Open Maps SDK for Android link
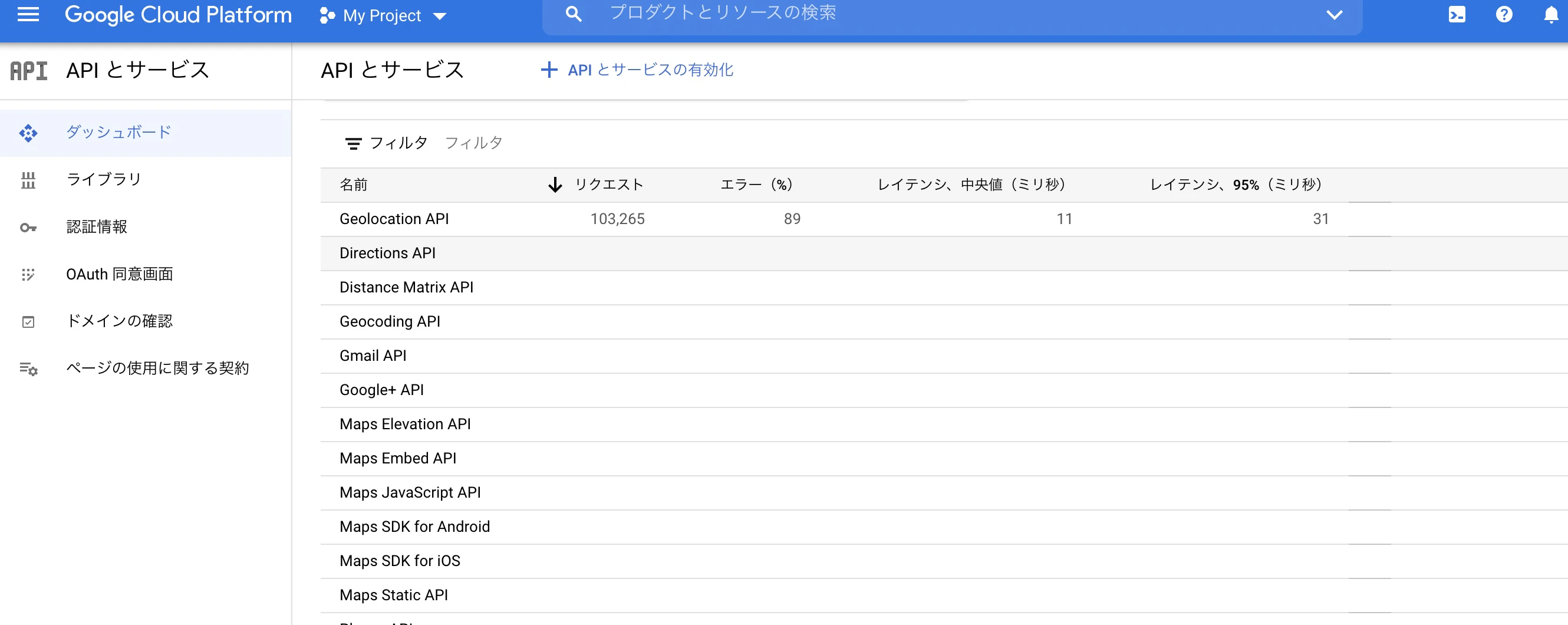 [x=414, y=527]
